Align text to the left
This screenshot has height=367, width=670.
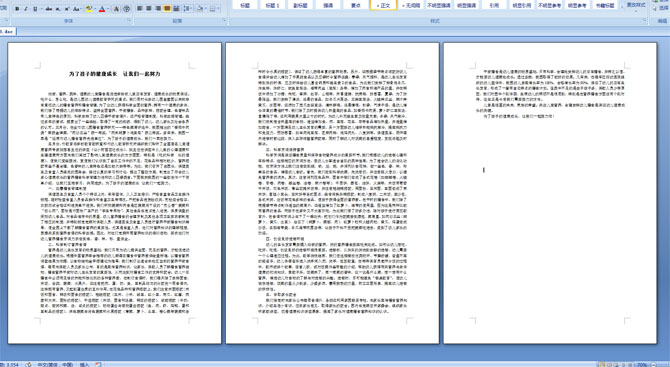pos(139,8)
